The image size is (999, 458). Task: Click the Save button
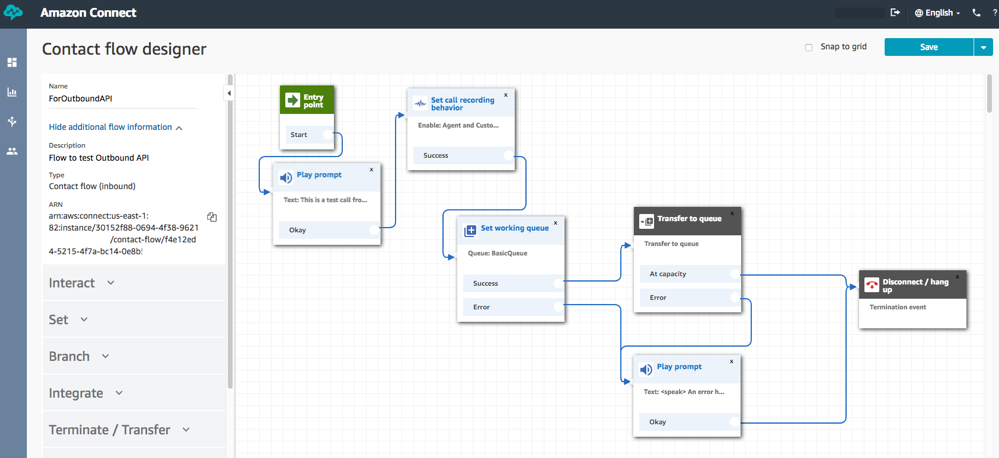click(x=928, y=47)
